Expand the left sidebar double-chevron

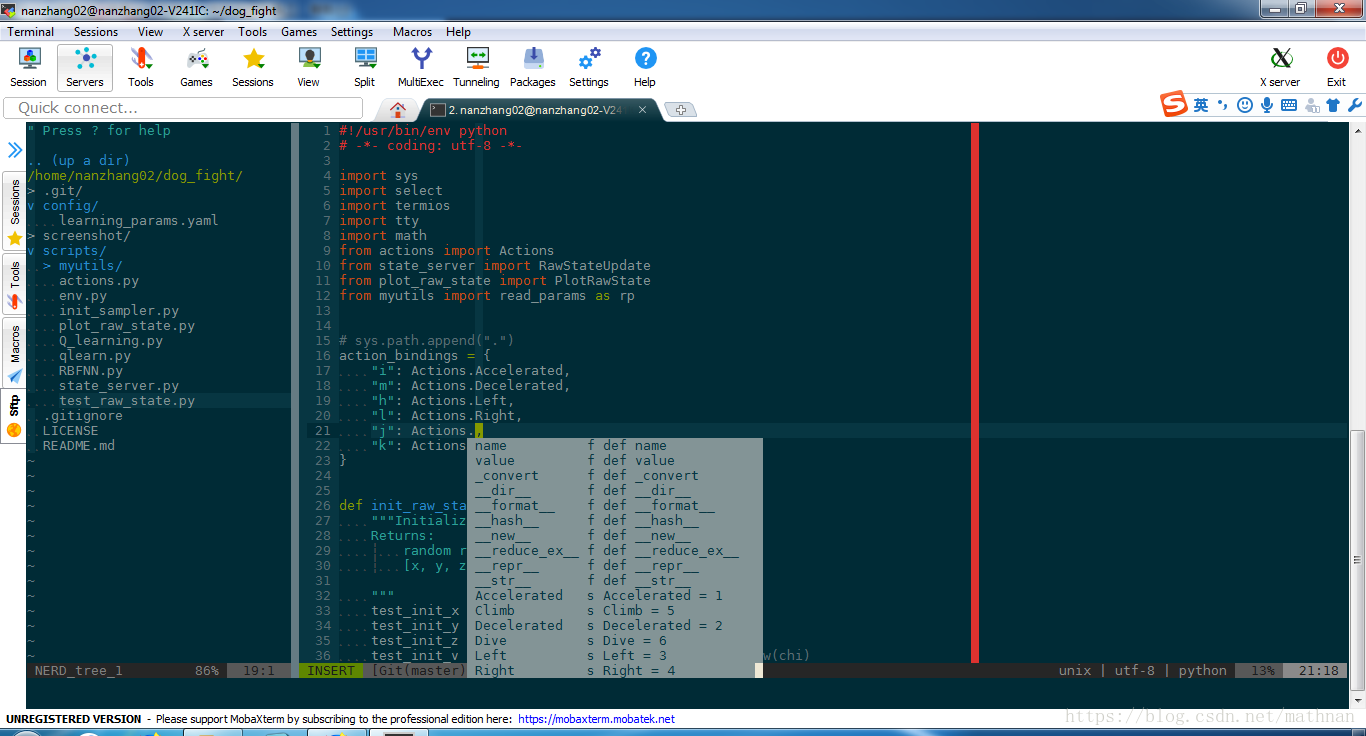pos(15,150)
